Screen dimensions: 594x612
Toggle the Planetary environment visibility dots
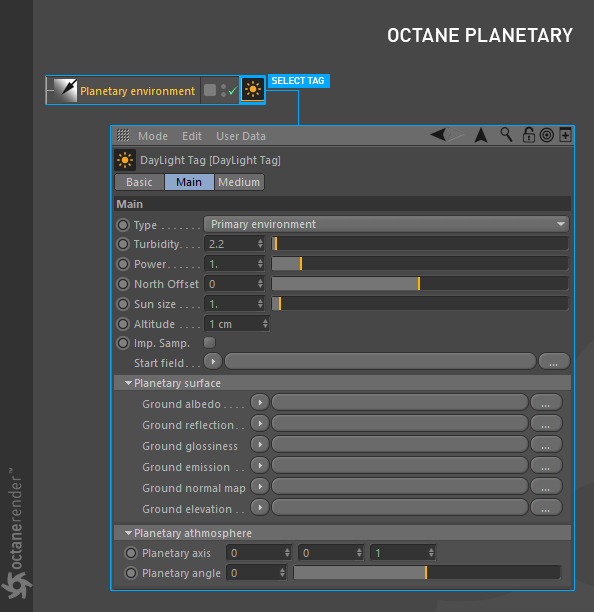(x=223, y=91)
